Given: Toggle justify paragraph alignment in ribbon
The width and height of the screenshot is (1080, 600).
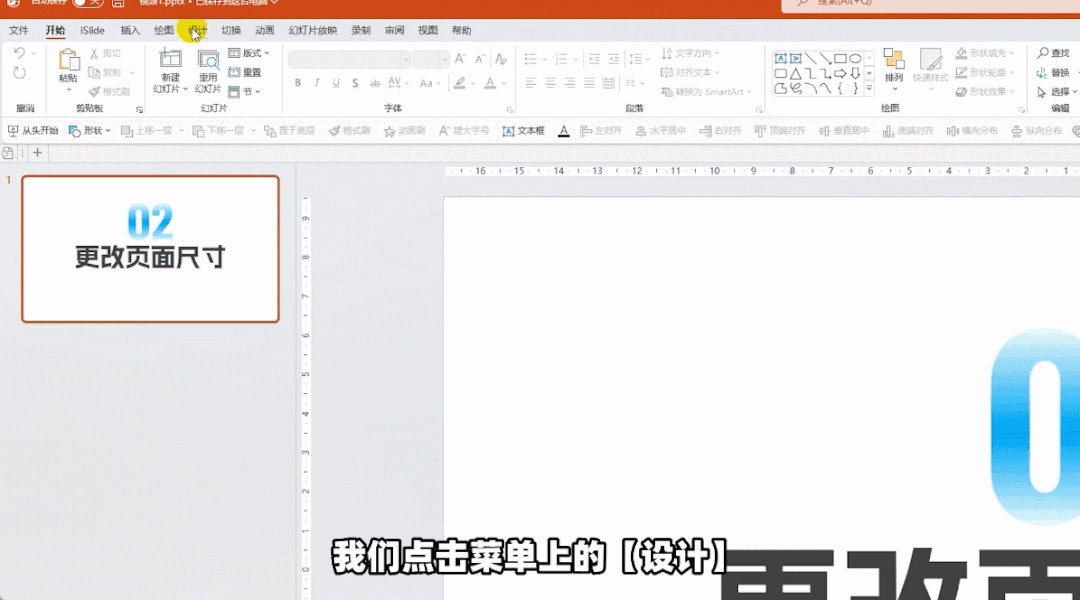Looking at the screenshot, I should [589, 83].
